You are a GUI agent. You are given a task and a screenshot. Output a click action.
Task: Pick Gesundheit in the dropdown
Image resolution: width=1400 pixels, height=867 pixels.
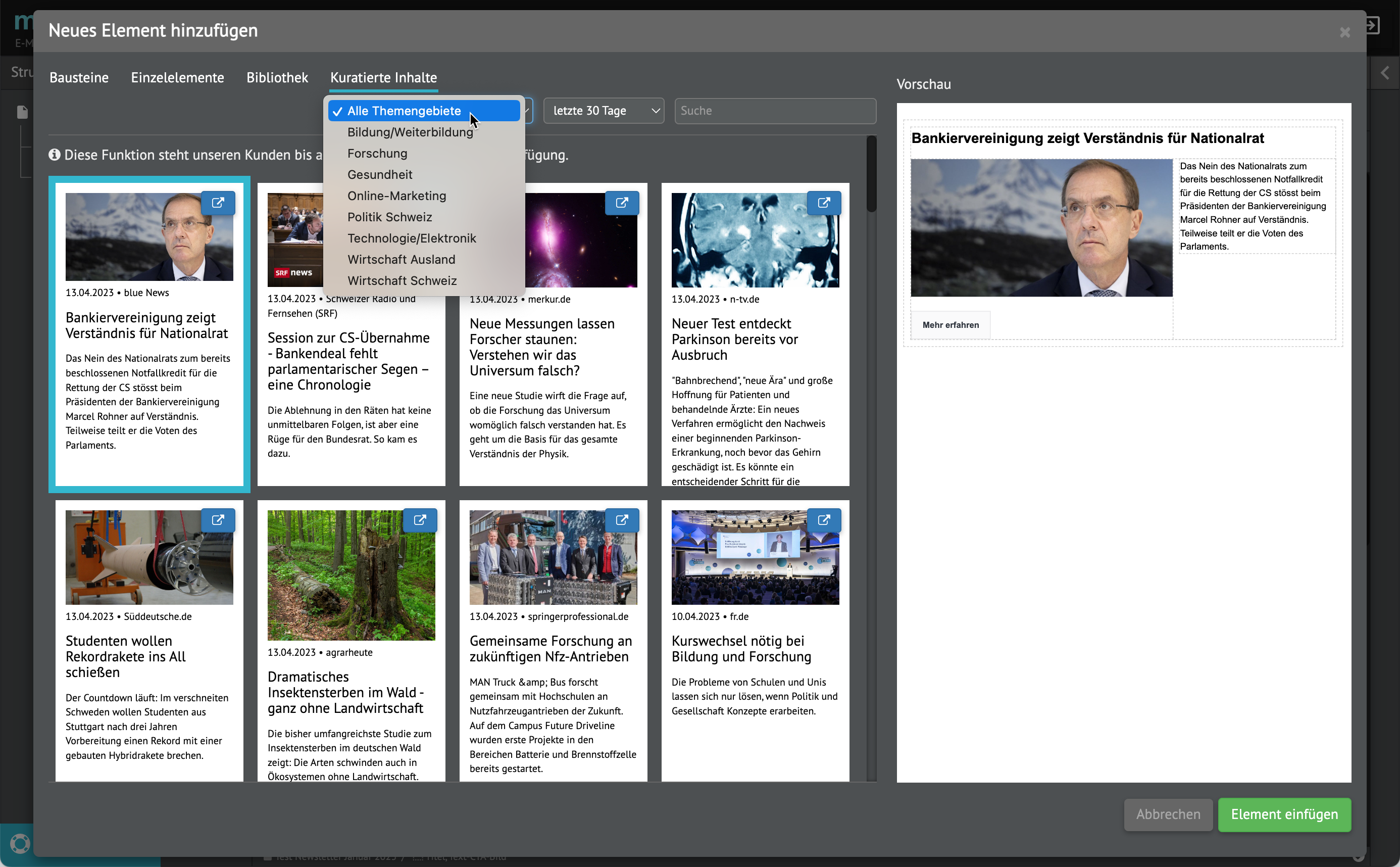coord(424,174)
